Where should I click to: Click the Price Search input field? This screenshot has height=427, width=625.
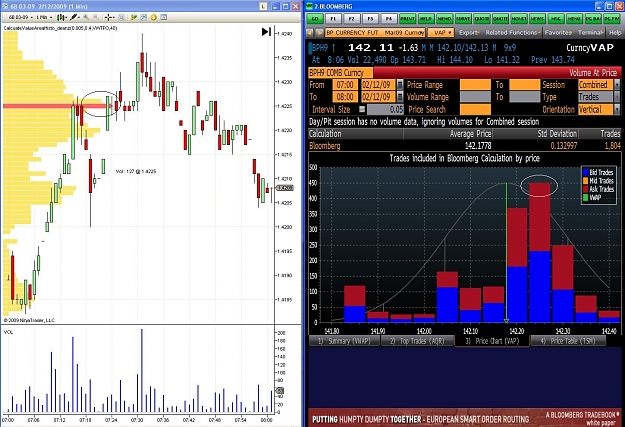tap(475, 109)
